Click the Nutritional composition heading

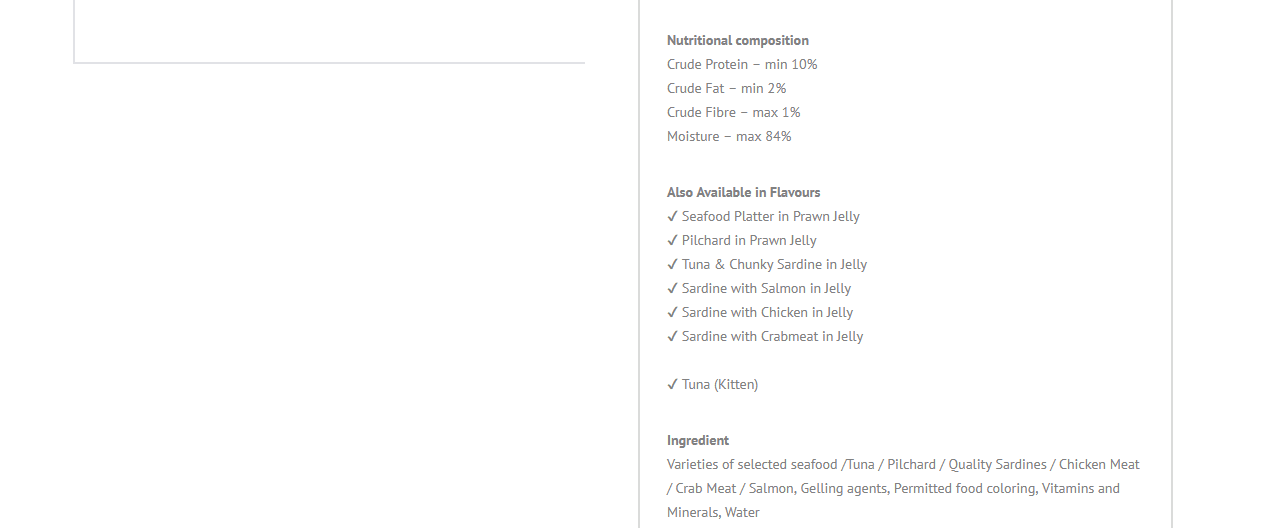click(738, 40)
